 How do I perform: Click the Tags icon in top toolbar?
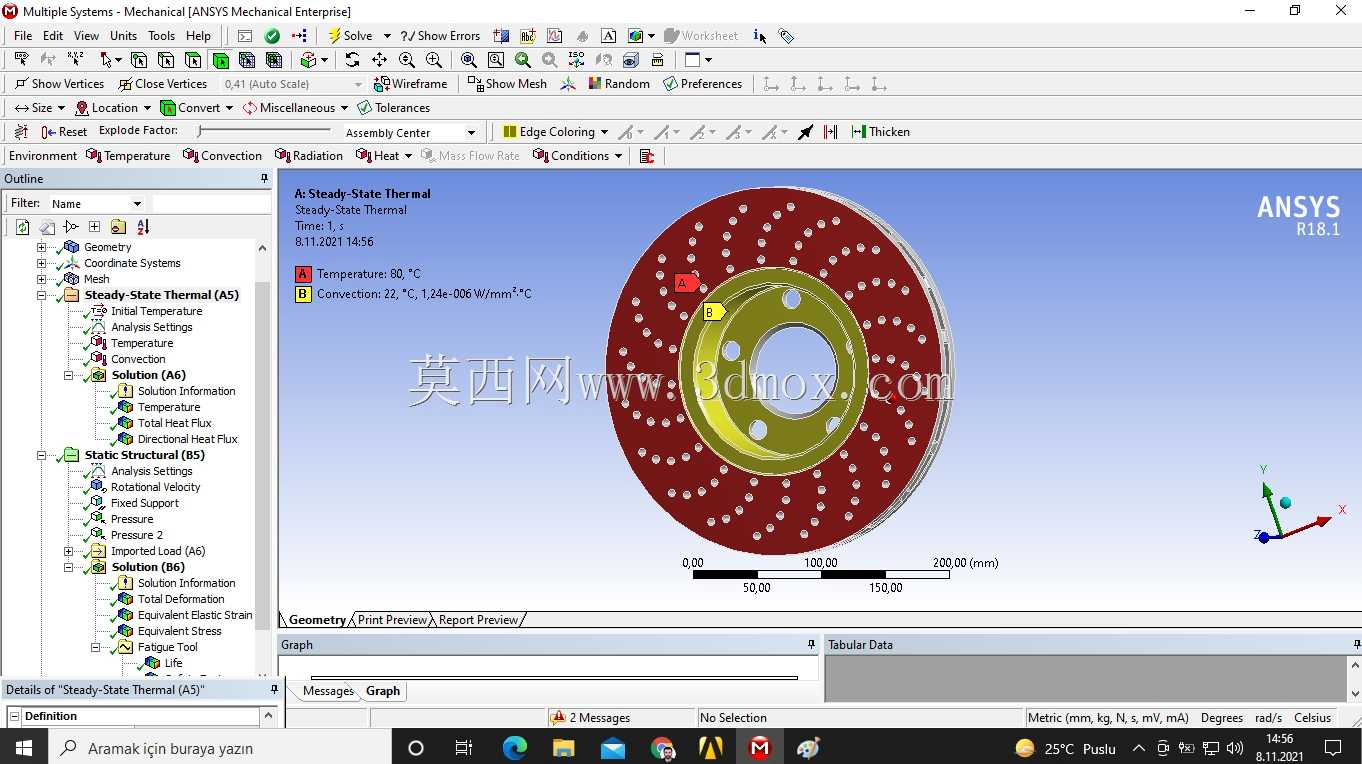(786, 36)
